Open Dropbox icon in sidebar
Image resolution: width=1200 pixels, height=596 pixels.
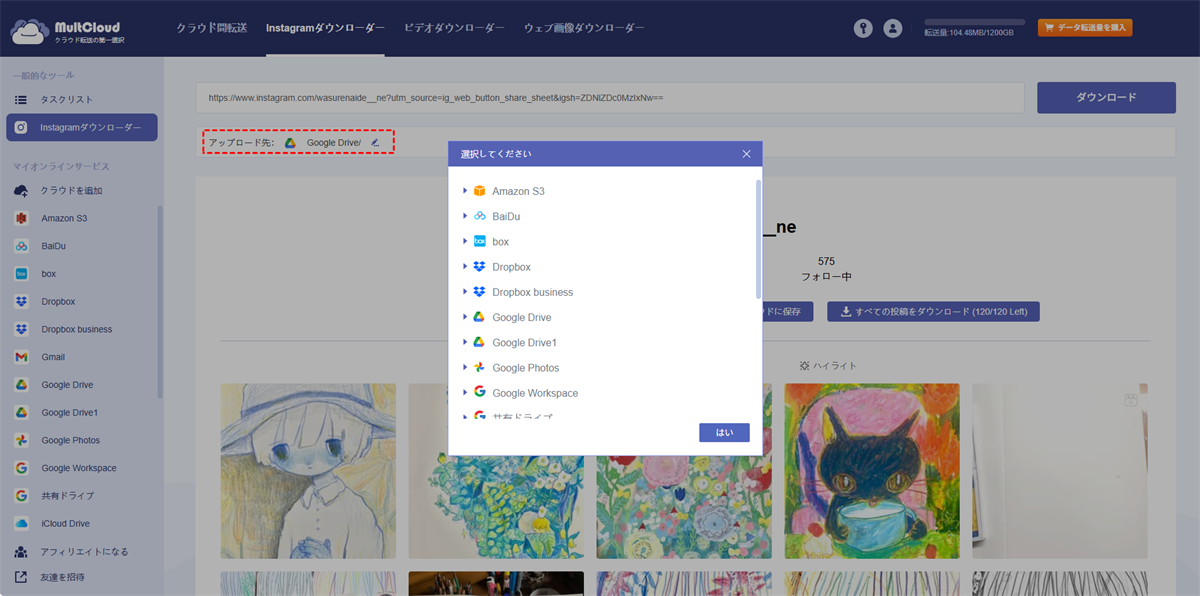[21, 301]
